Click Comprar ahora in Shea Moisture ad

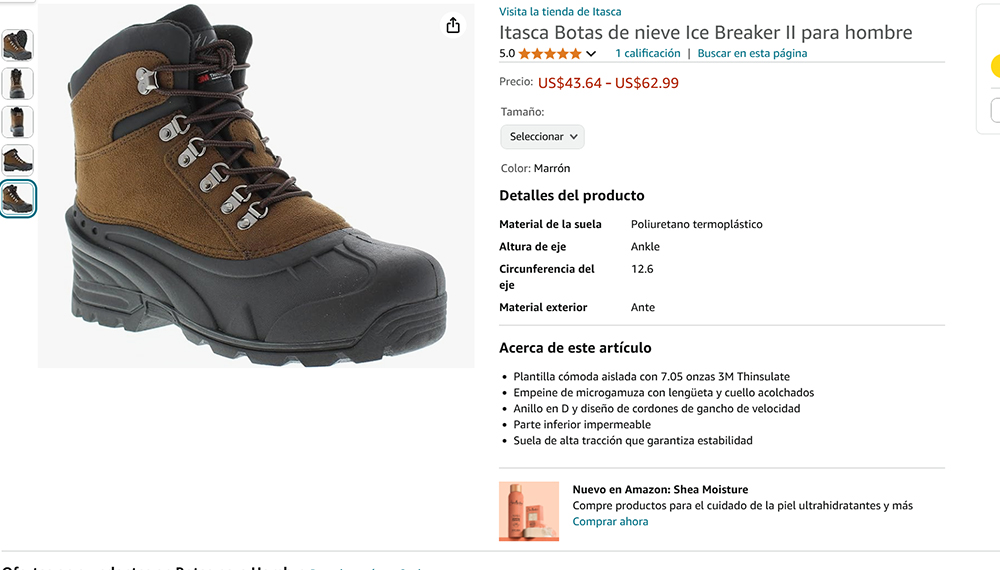tap(610, 521)
